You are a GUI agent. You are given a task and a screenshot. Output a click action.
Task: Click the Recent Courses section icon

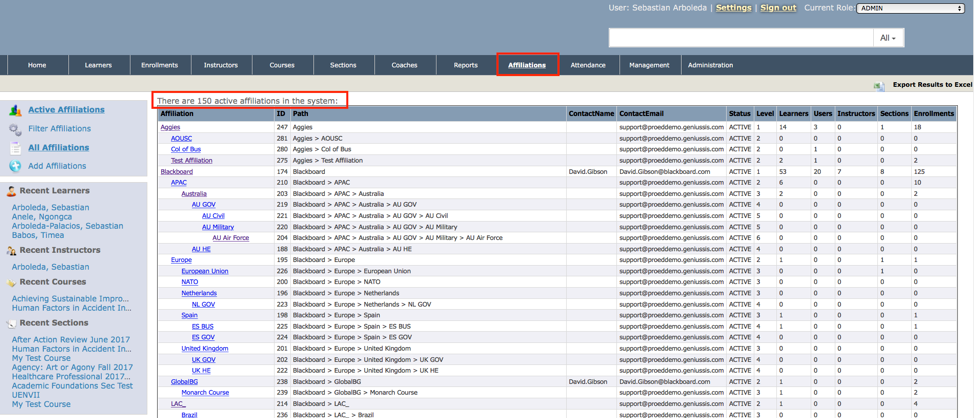[12, 283]
